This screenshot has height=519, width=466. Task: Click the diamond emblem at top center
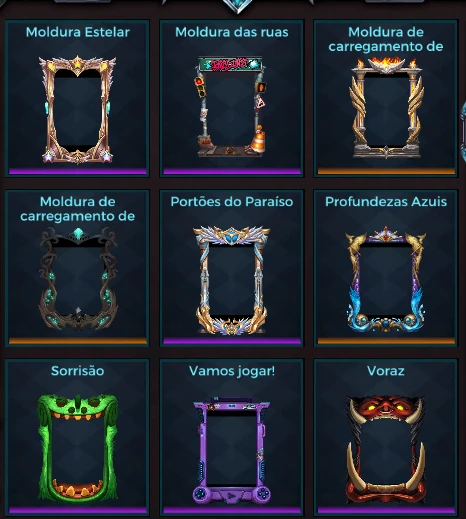(x=238, y=6)
